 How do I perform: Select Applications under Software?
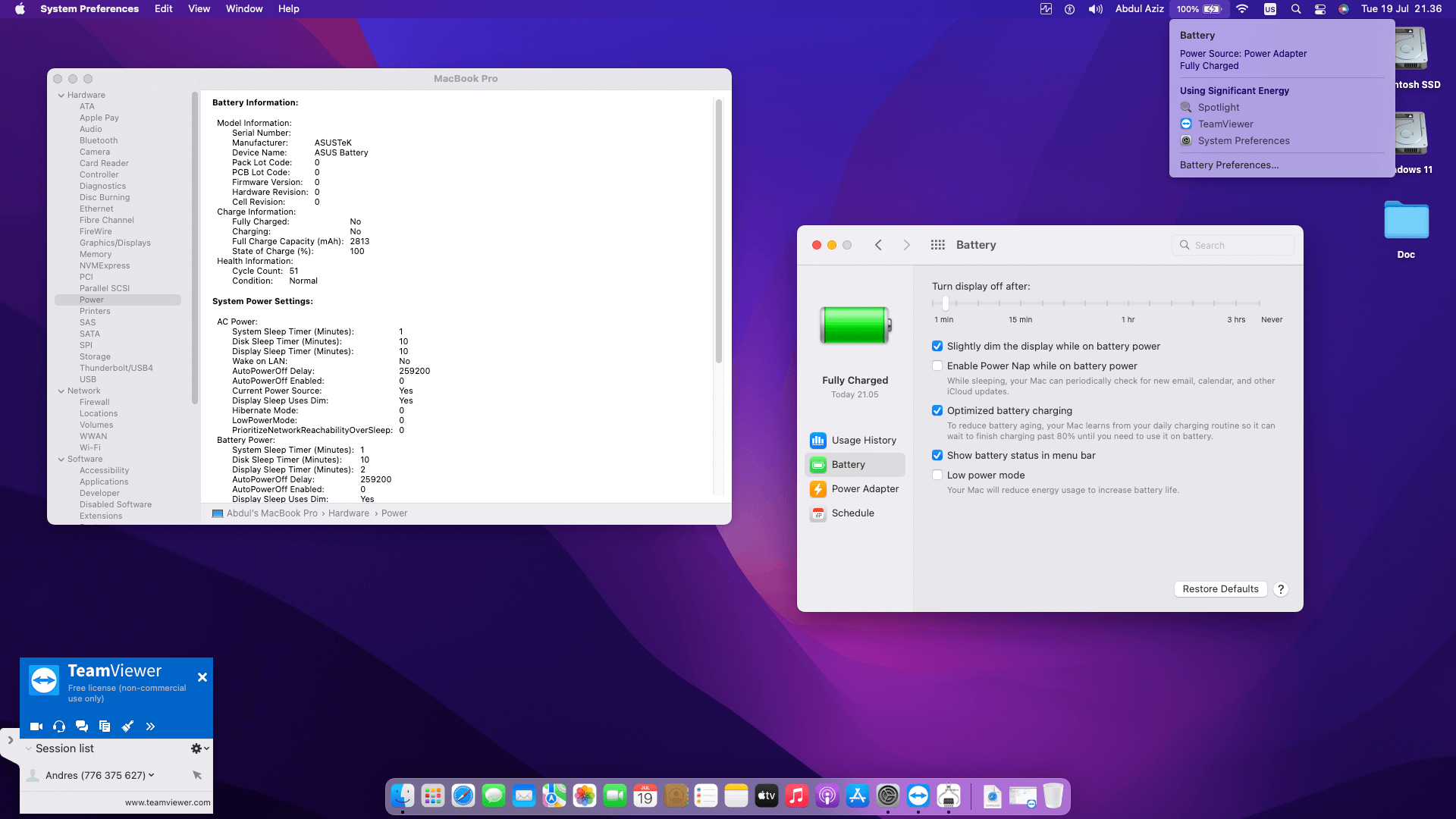coord(104,482)
